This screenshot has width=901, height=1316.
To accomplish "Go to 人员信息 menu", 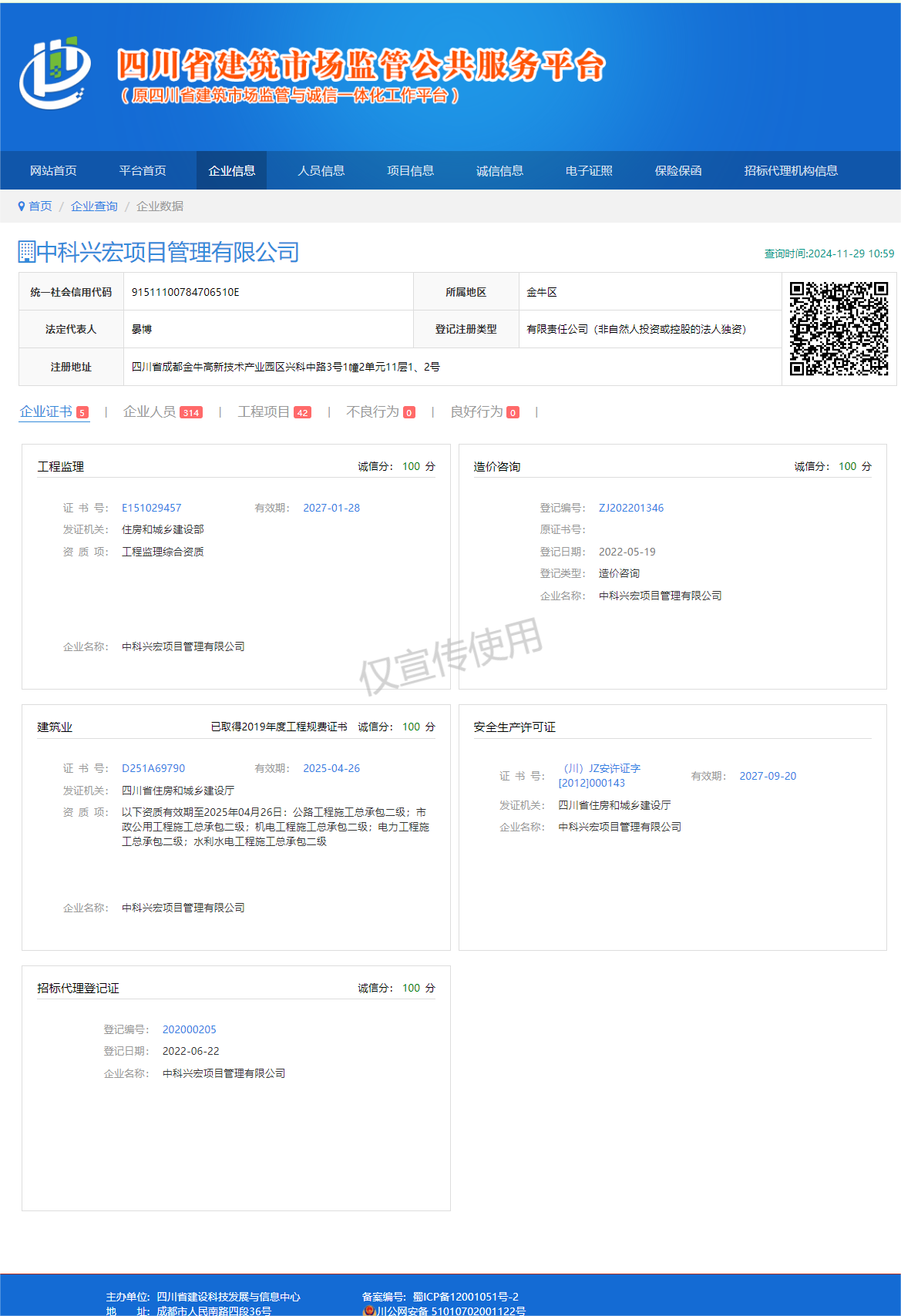I will pyautogui.click(x=321, y=170).
